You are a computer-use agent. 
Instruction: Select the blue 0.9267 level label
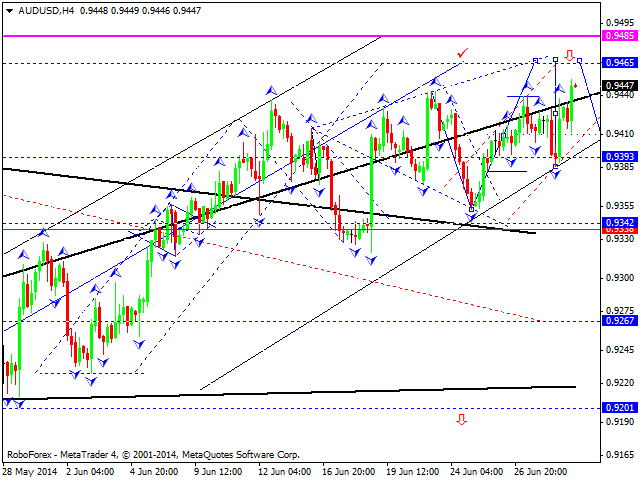[x=620, y=321]
